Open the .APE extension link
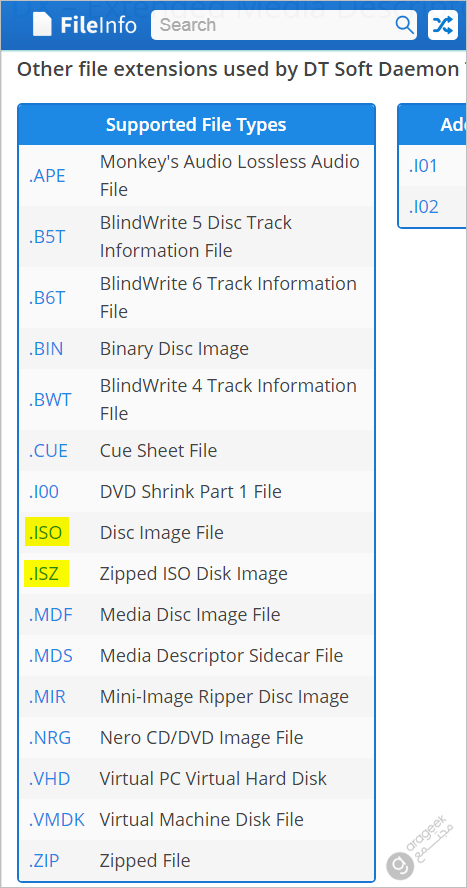This screenshot has width=467, height=888. click(47, 176)
